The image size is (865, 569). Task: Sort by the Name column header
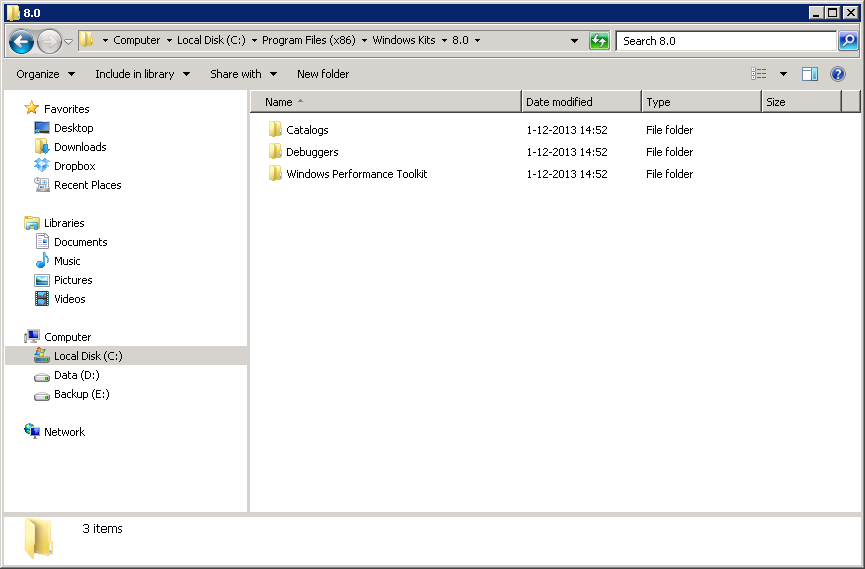tap(386, 102)
